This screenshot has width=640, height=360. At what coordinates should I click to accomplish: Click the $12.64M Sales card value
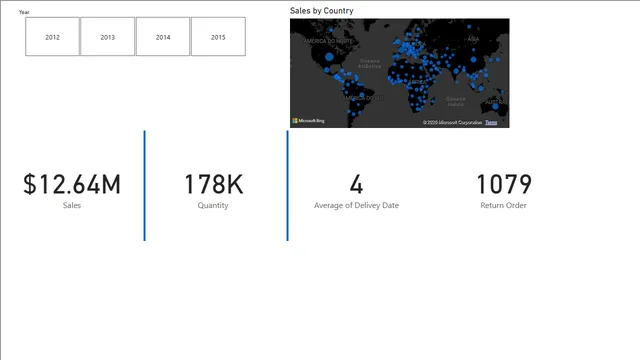(72, 184)
